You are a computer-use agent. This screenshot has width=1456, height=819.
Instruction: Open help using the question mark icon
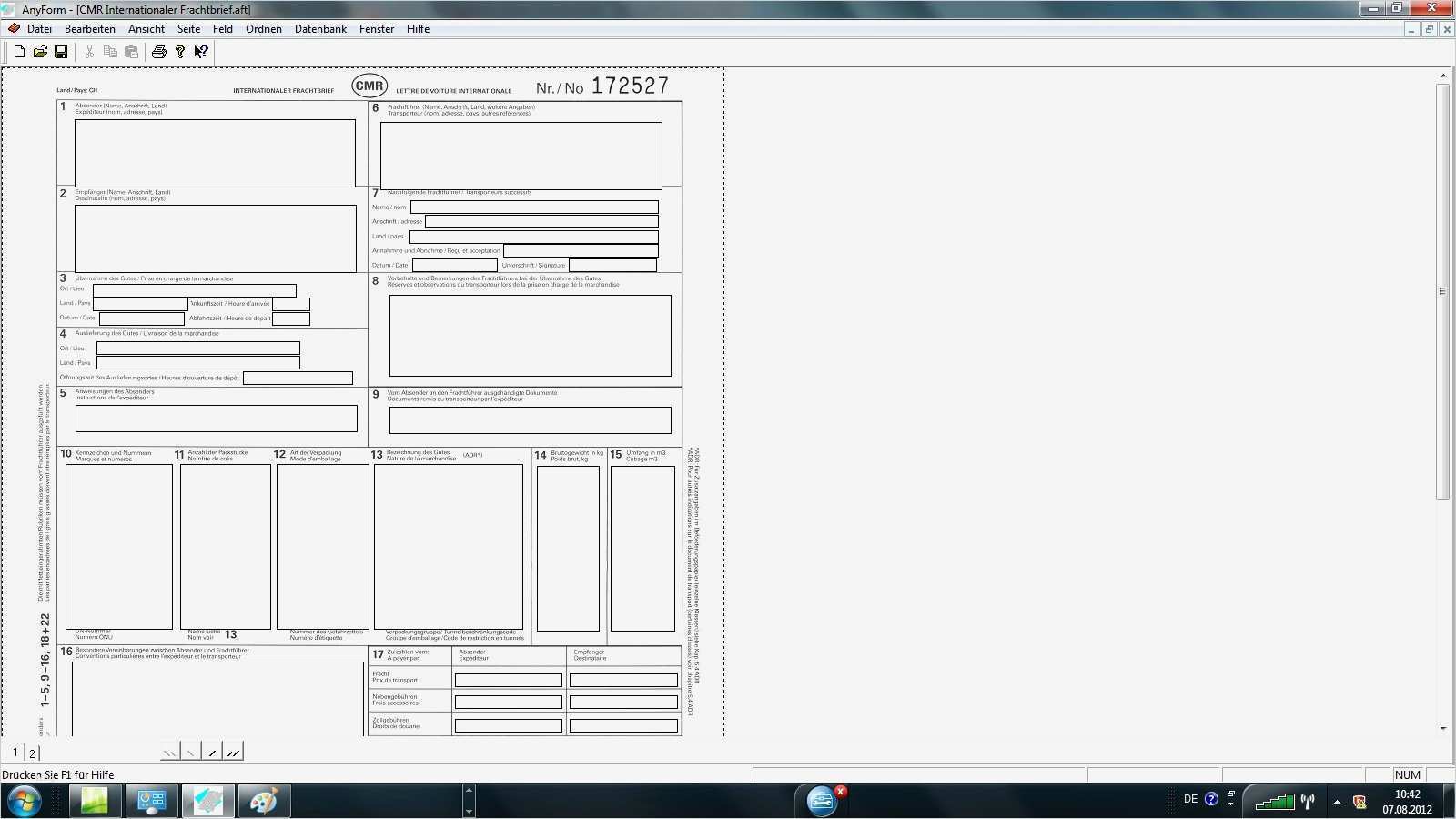point(180,52)
